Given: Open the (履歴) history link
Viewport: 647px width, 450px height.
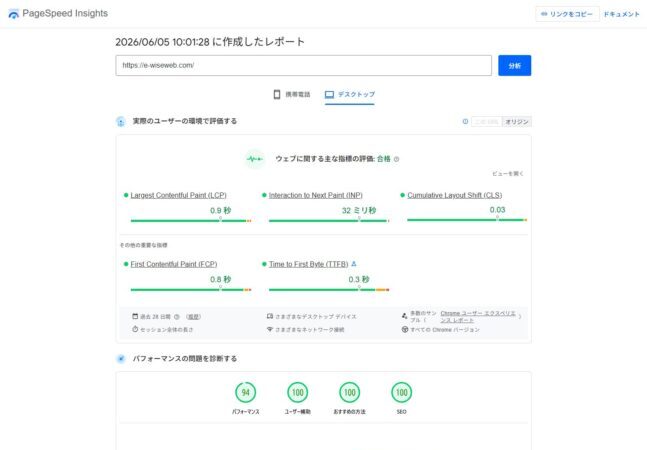Looking at the screenshot, I should pyautogui.click(x=194, y=317).
